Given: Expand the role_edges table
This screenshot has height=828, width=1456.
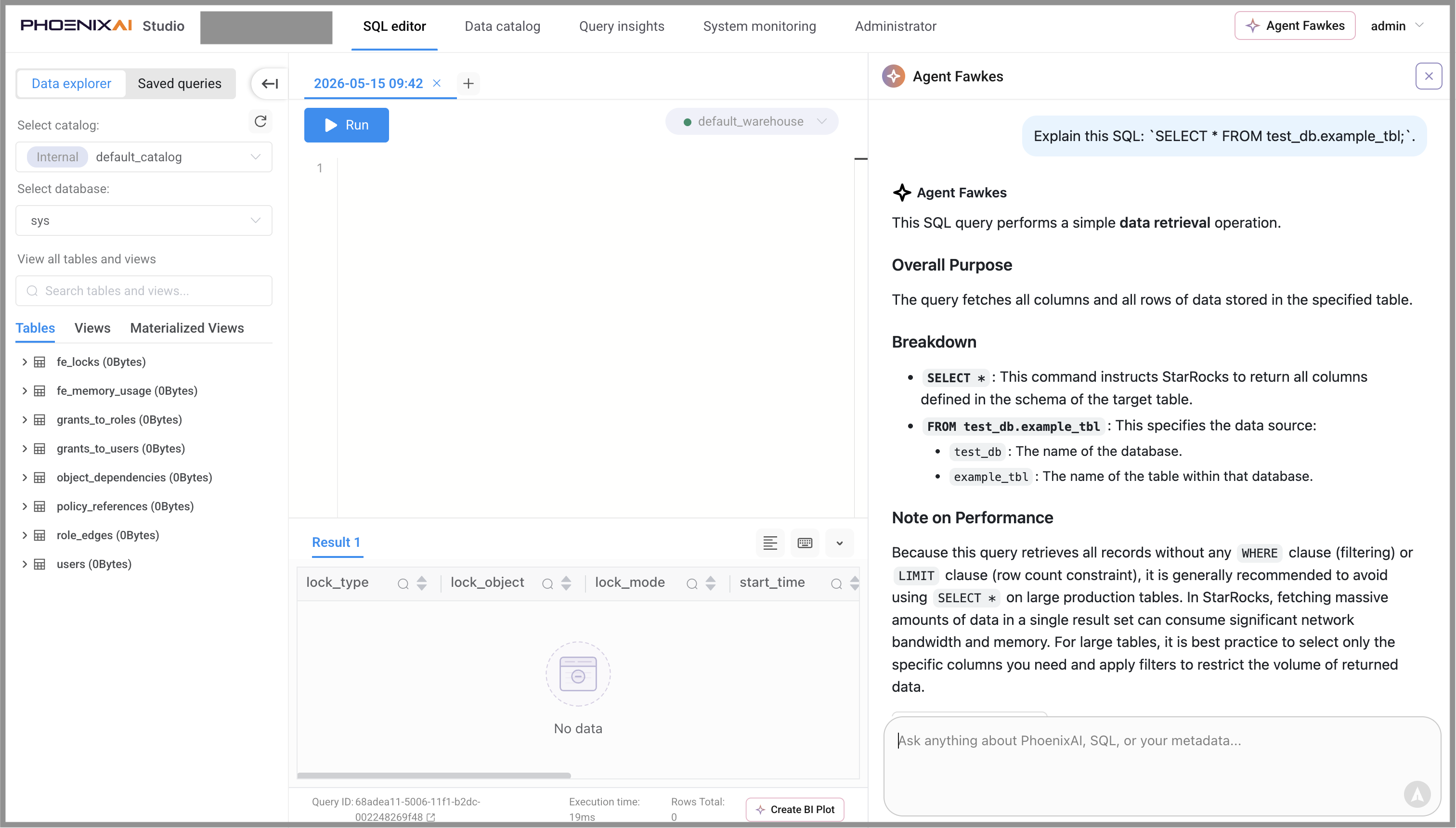Looking at the screenshot, I should pyautogui.click(x=25, y=536).
